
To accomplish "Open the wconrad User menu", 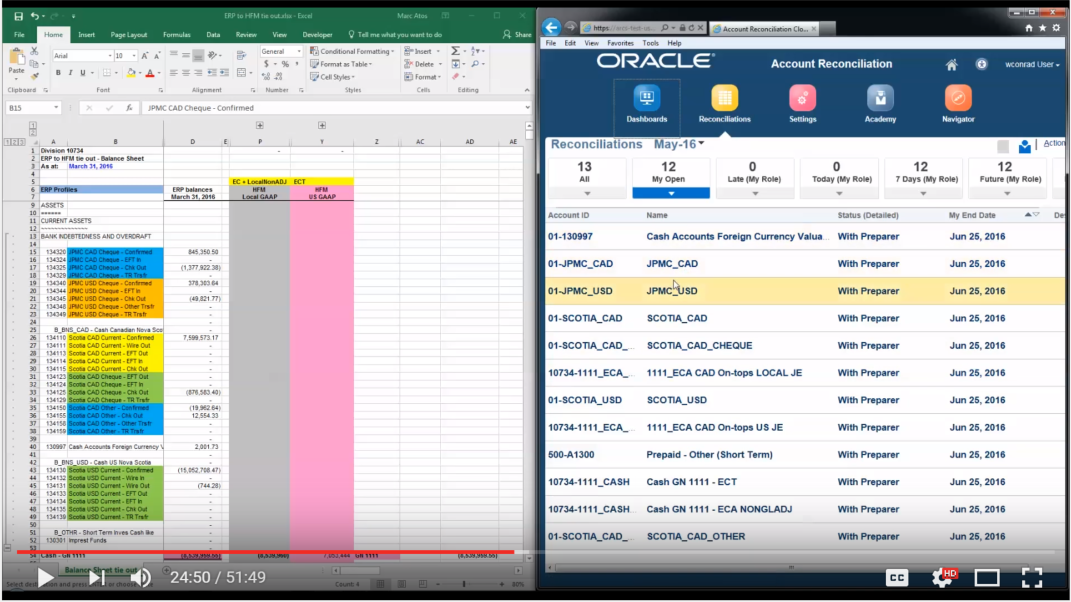I will tap(1032, 64).
